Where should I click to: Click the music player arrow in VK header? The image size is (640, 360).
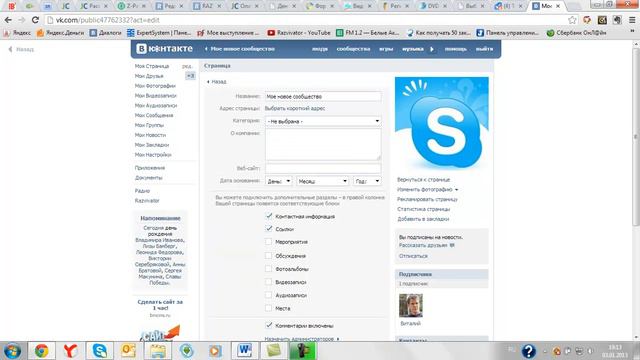click(432, 49)
